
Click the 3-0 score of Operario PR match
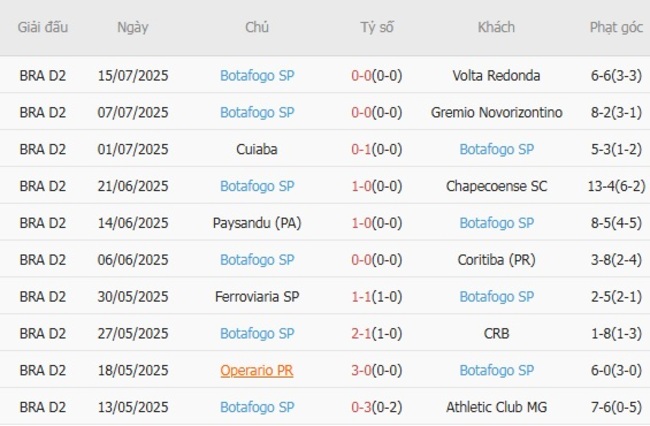361,370
